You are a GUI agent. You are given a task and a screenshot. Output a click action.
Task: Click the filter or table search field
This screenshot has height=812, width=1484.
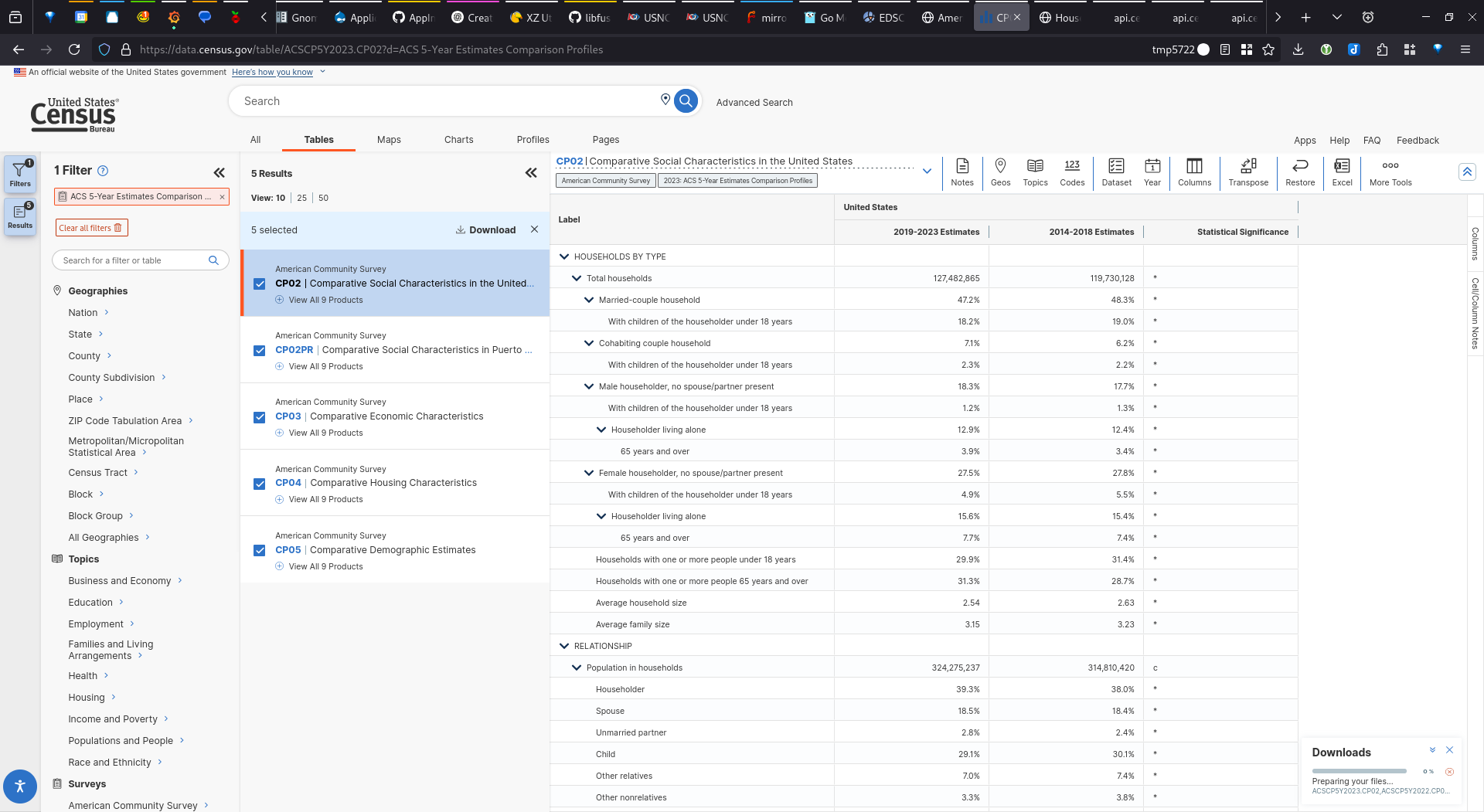point(133,260)
